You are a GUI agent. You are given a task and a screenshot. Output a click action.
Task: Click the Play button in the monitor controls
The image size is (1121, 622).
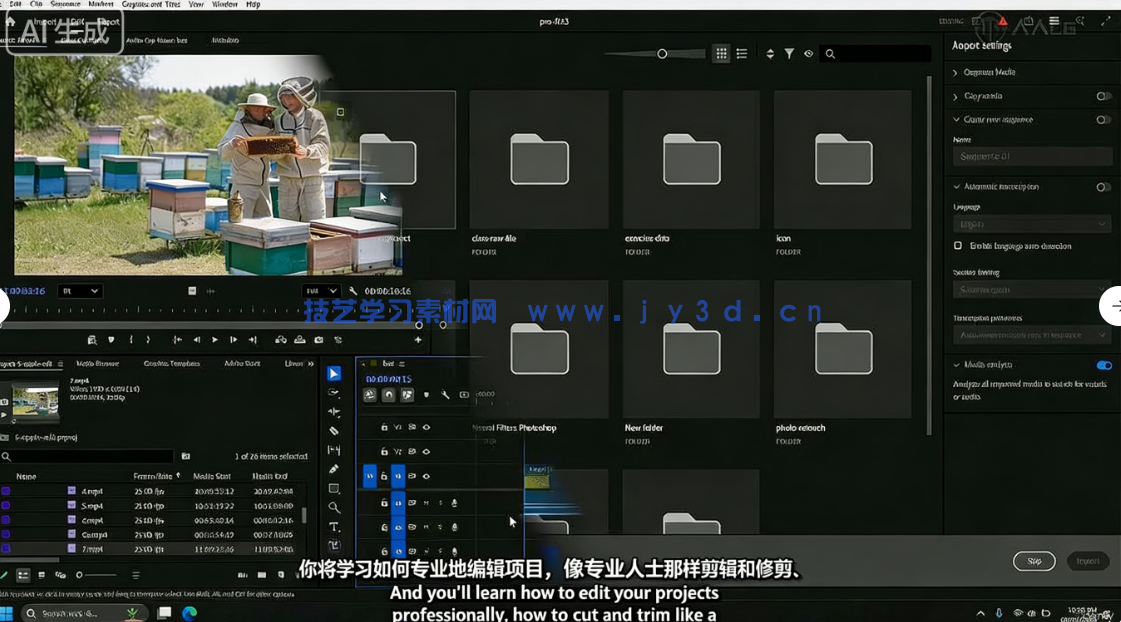coord(214,339)
